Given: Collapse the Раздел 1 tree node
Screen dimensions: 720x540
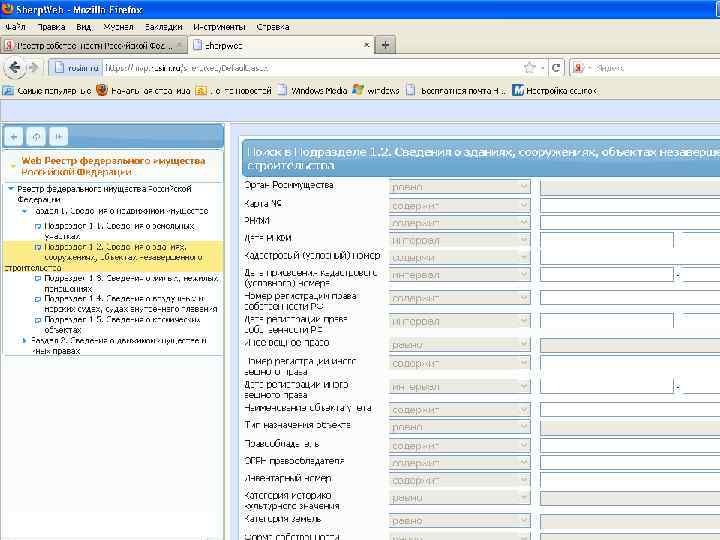Looking at the screenshot, I should click(25, 211).
